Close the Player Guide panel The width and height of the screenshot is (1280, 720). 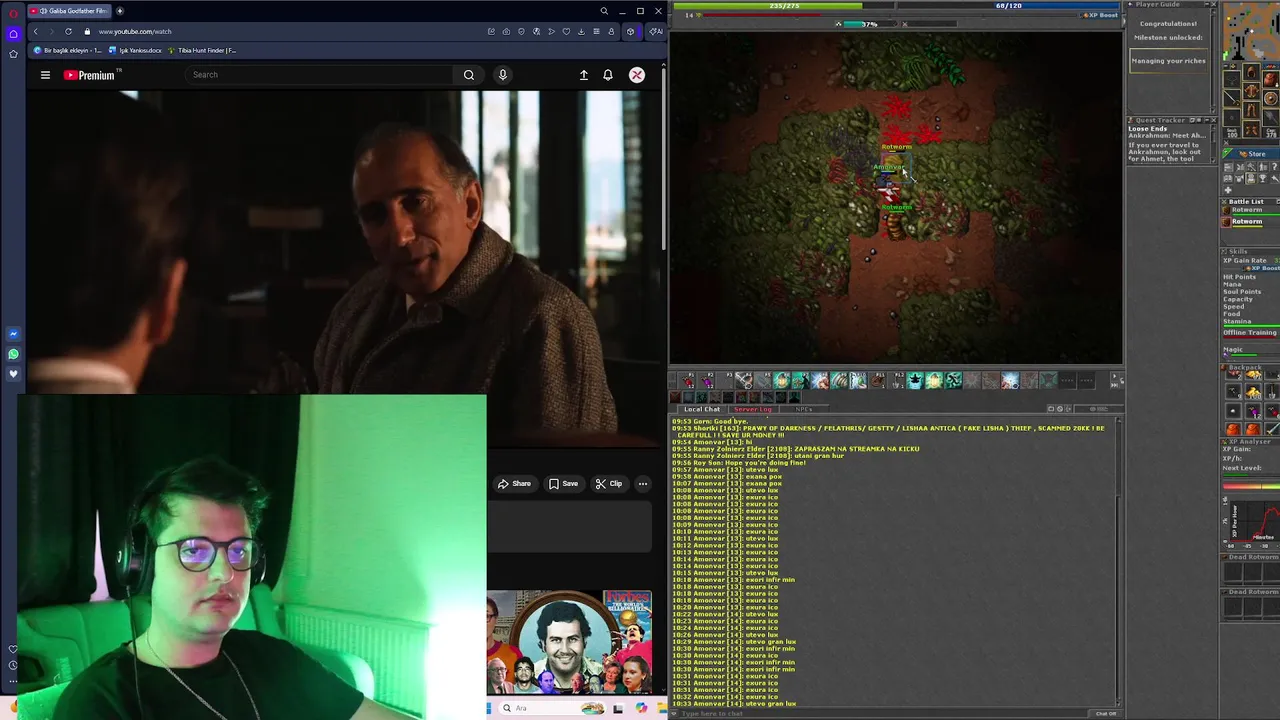click(1213, 5)
